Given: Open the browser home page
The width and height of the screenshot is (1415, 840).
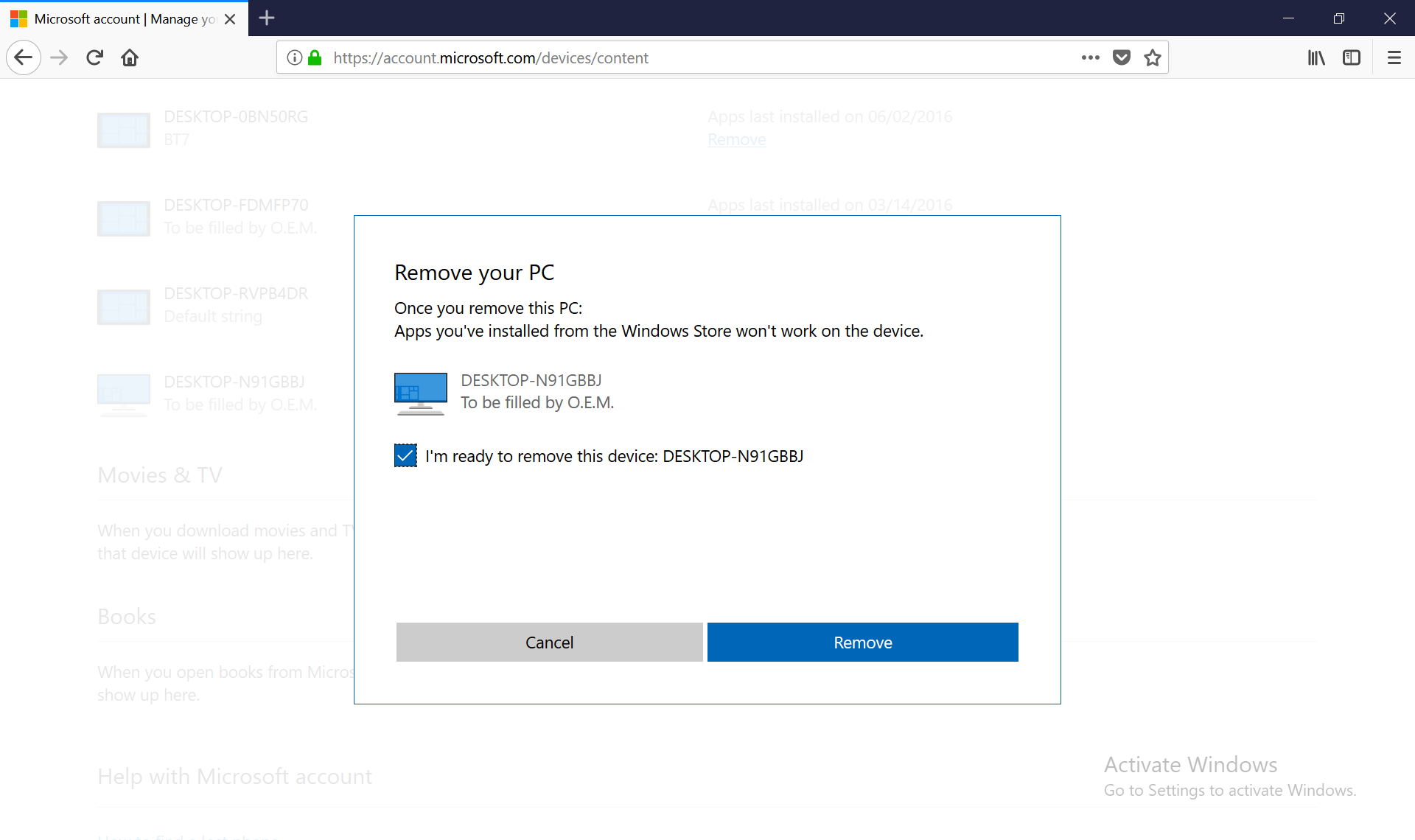Looking at the screenshot, I should coord(130,57).
